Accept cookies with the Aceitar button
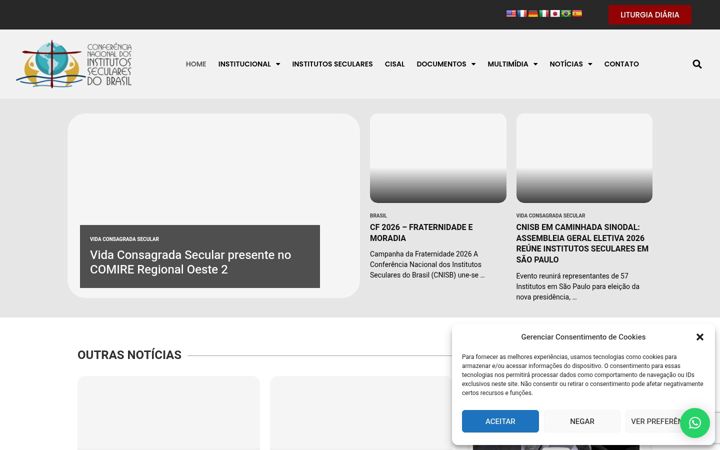The height and width of the screenshot is (450, 720). click(500, 421)
